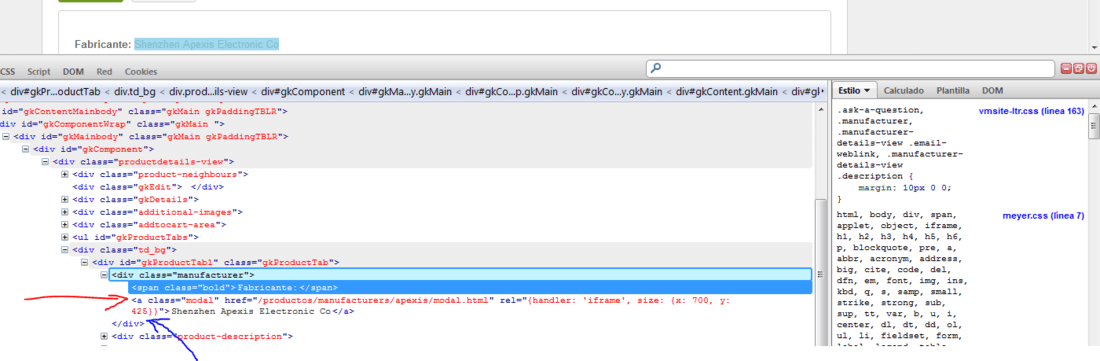
Task: Expand the additional-images div node
Action: tap(65, 212)
